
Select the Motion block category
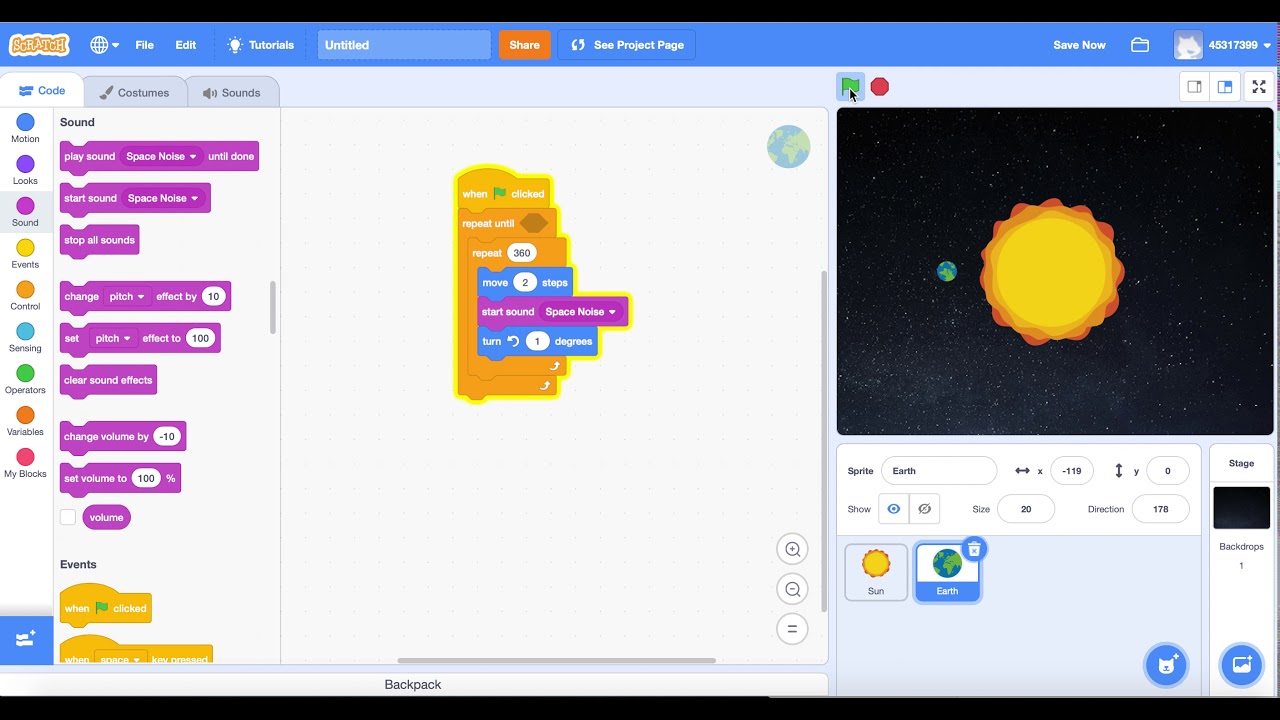coord(25,129)
